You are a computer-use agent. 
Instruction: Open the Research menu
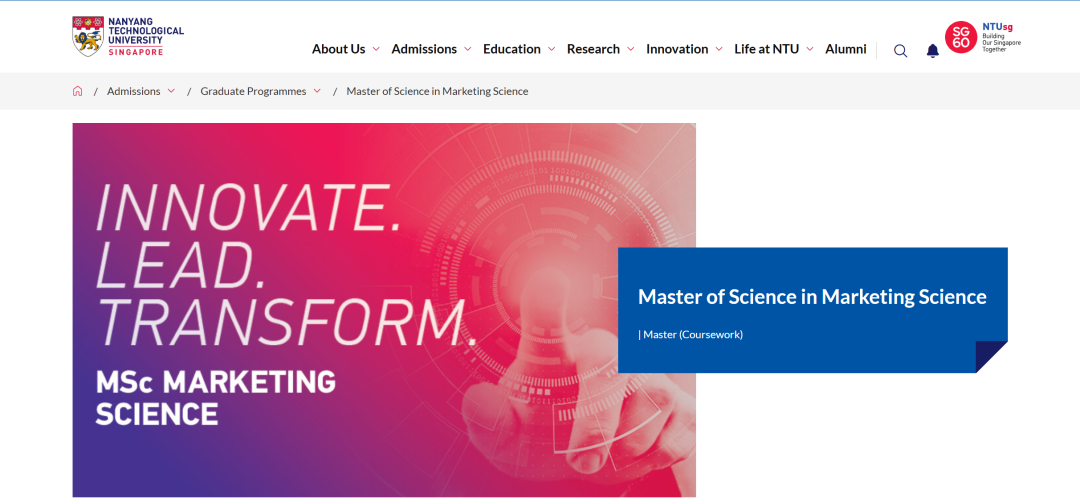pyautogui.click(x=593, y=49)
